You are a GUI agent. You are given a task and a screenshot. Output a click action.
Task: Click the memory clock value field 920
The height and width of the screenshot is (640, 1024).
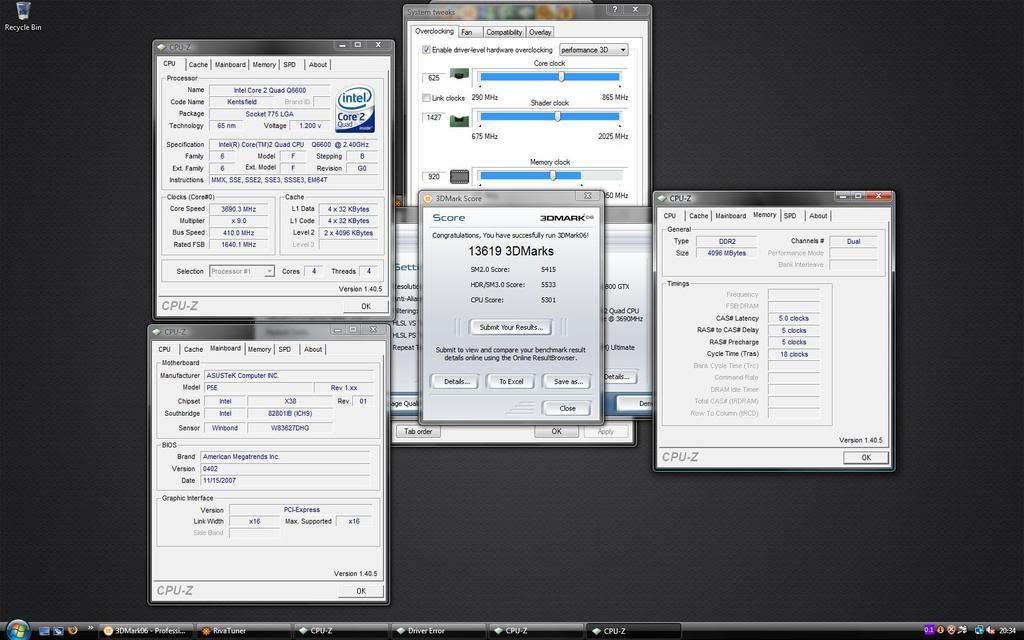point(434,176)
